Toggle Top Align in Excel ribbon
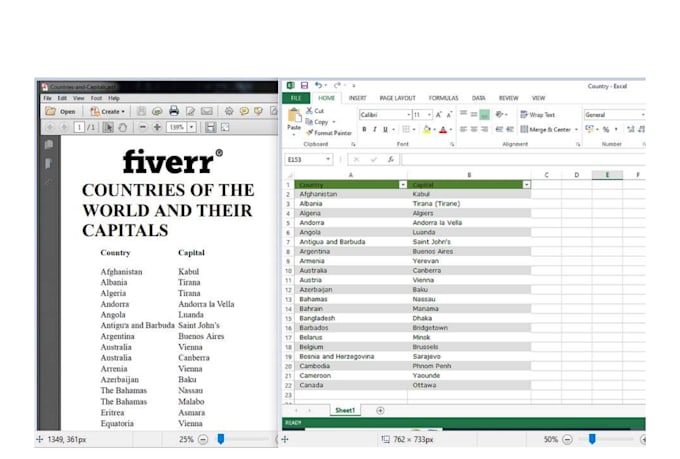The height and width of the screenshot is (459, 680). 463,114
